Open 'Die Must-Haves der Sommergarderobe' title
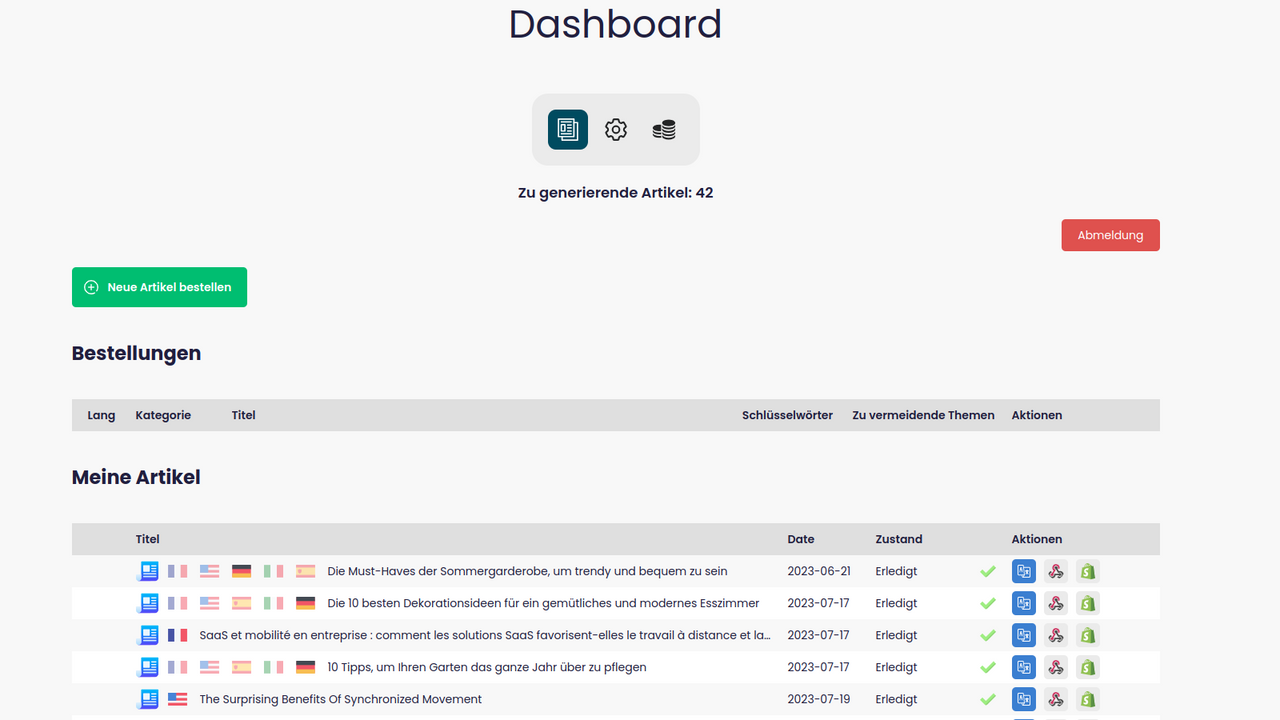The height and width of the screenshot is (720, 1280). coord(527,571)
